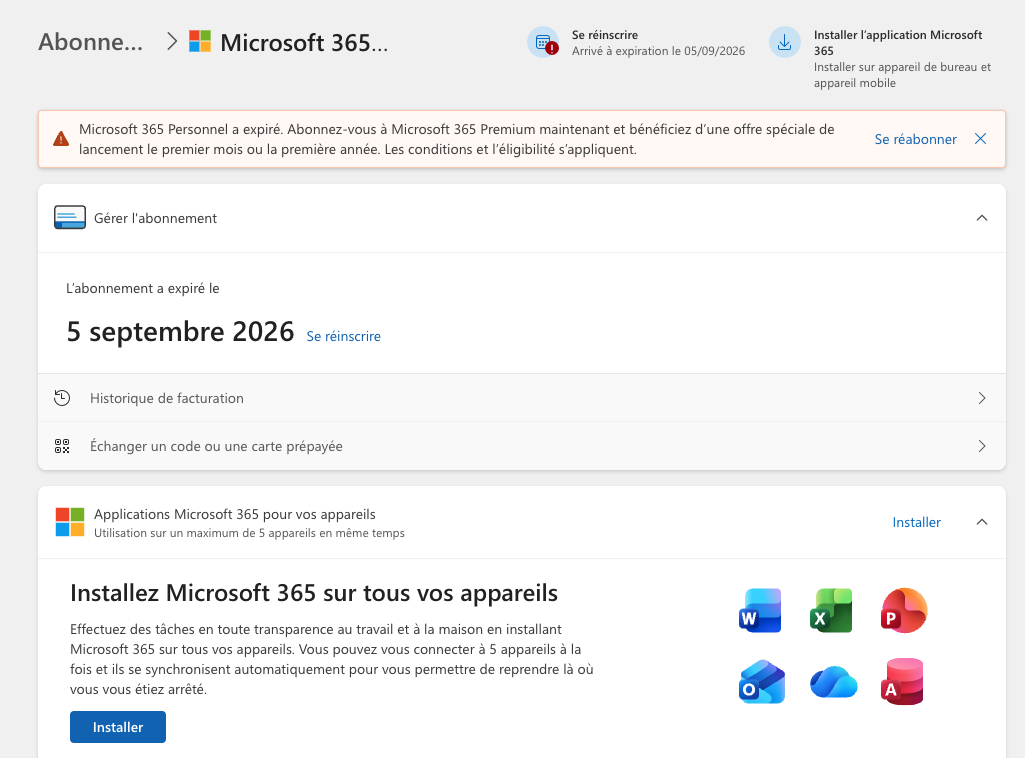This screenshot has height=758, width=1025.
Task: Click the Outlook app icon
Action: click(762, 682)
